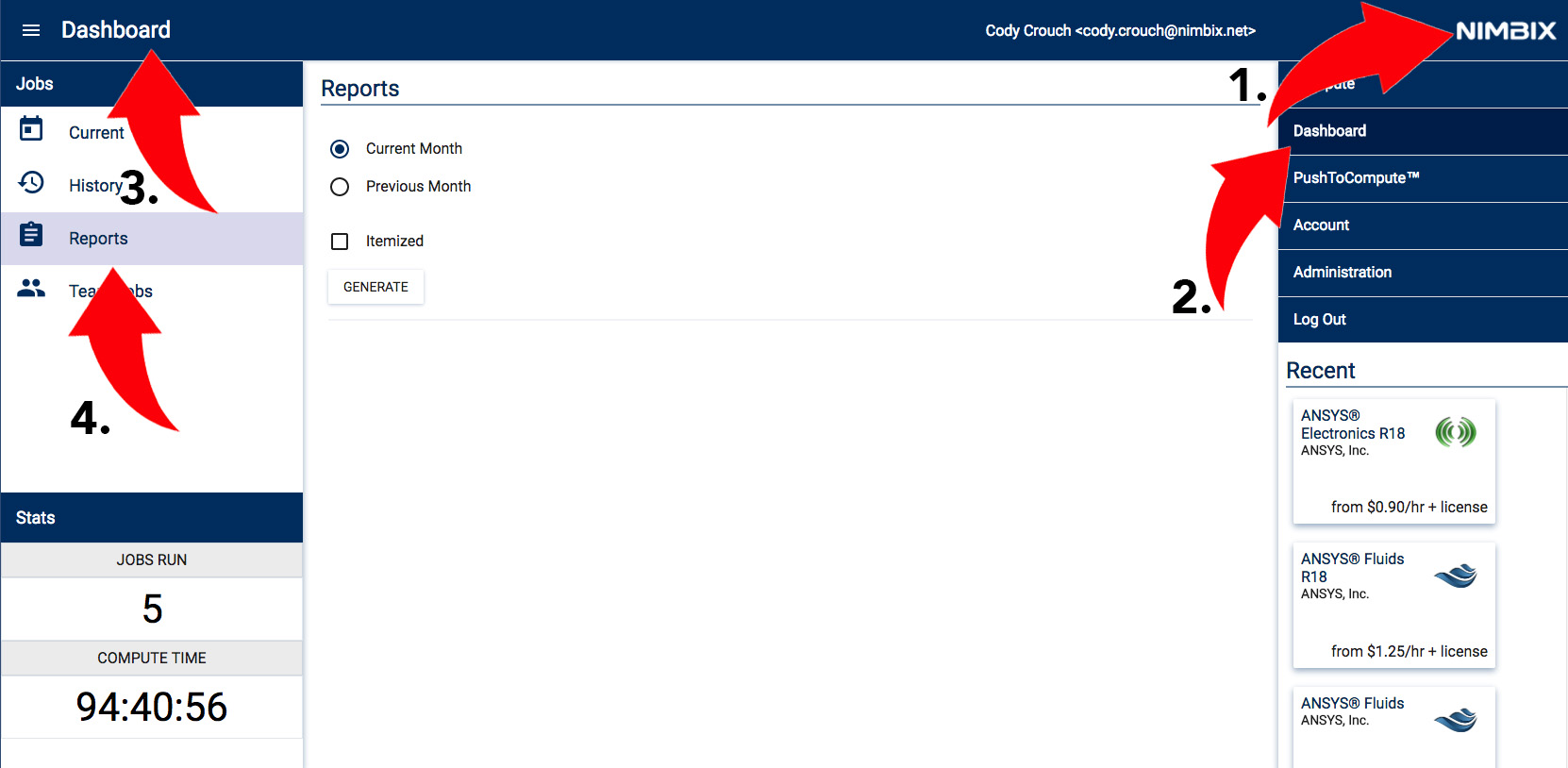1568x768 pixels.
Task: Select the Current Month radio button
Action: 340,149
